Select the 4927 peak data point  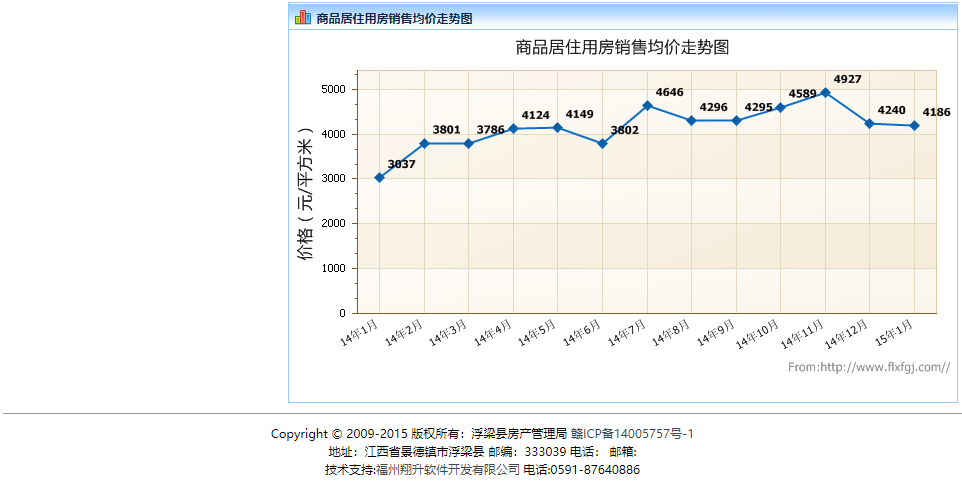(x=825, y=93)
